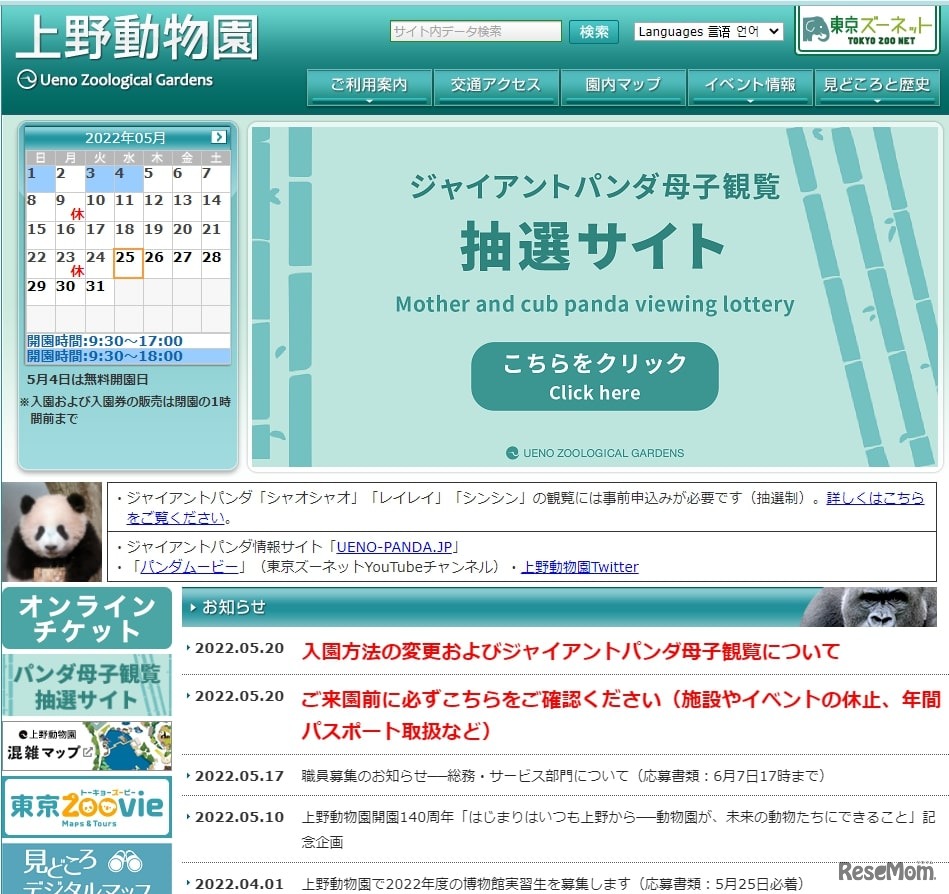Click the baby panda photo
949x894 pixels.
[52, 532]
